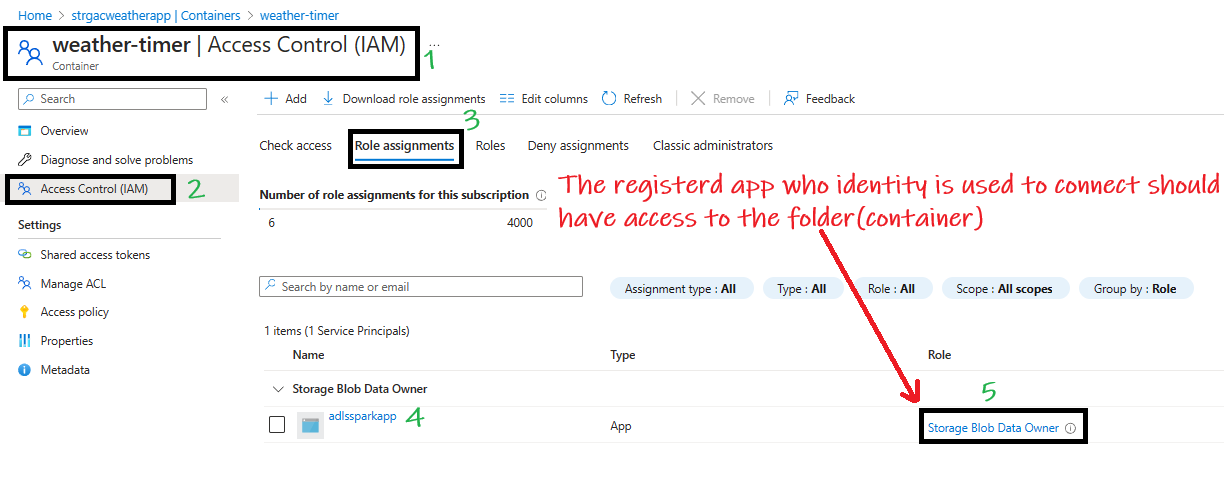Open the ellipsis more options menu
The height and width of the screenshot is (492, 1224).
[433, 44]
